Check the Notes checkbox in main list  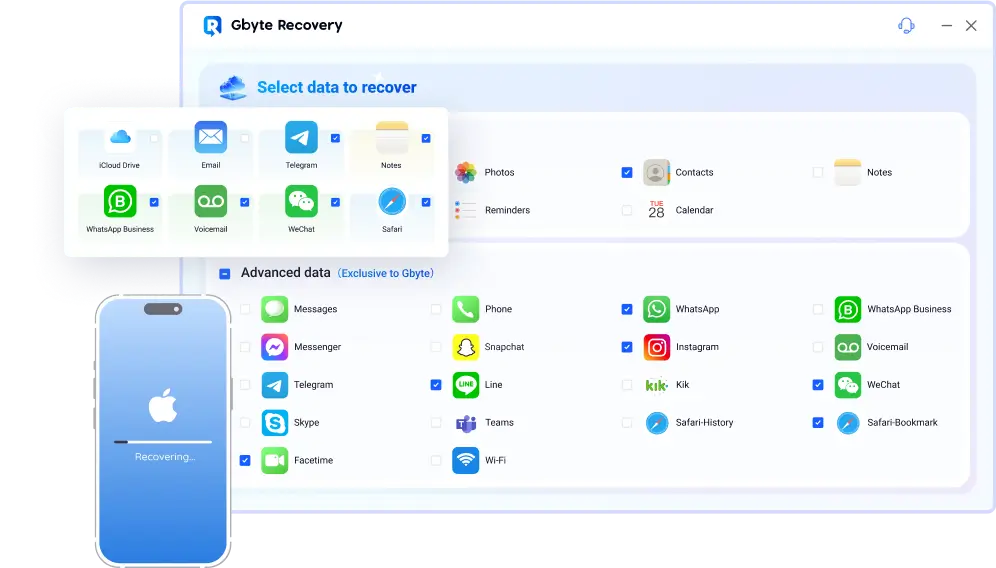pyautogui.click(x=818, y=172)
